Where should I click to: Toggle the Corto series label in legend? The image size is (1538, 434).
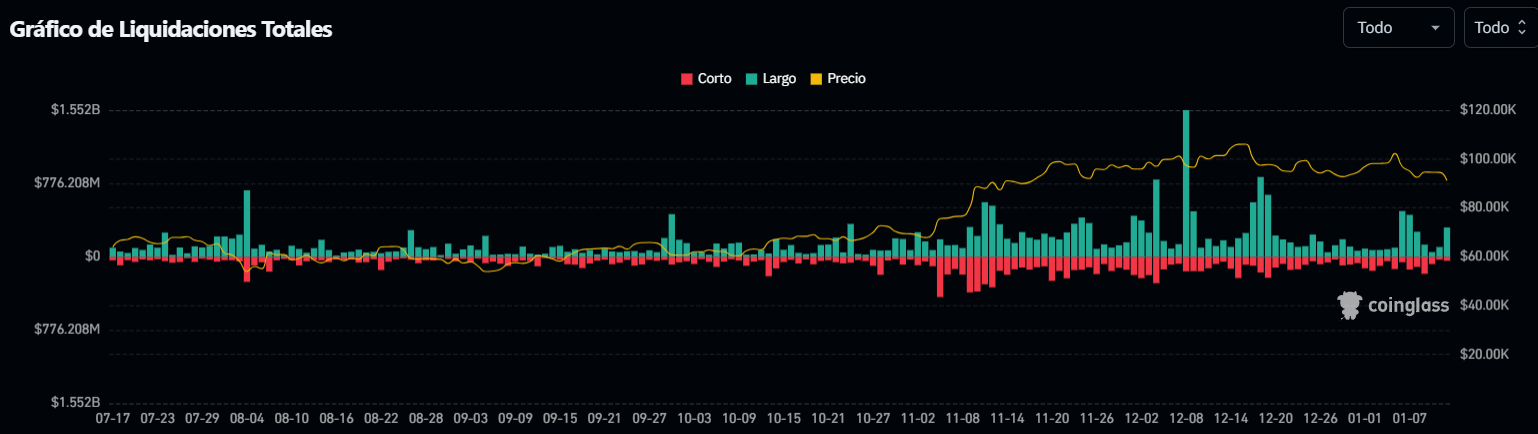[x=714, y=79]
